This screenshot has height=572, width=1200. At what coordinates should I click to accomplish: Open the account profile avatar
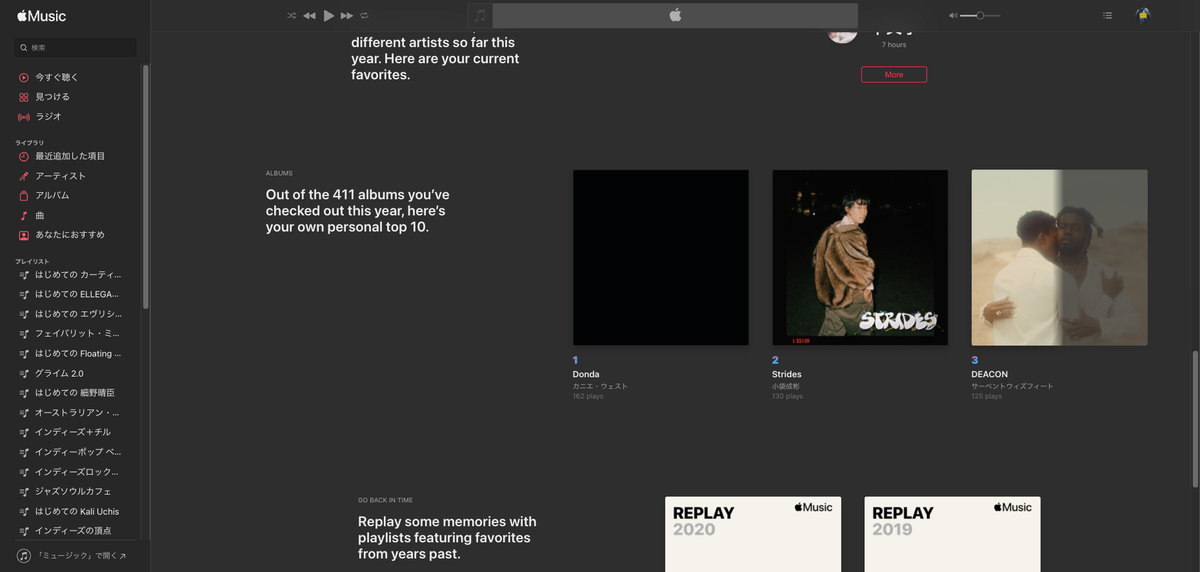coord(1143,15)
